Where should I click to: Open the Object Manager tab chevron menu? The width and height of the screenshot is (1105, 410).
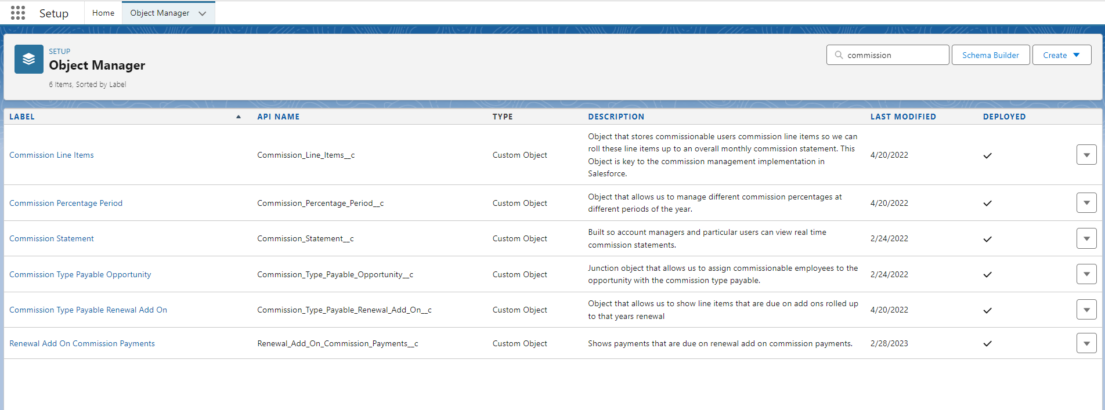point(203,14)
